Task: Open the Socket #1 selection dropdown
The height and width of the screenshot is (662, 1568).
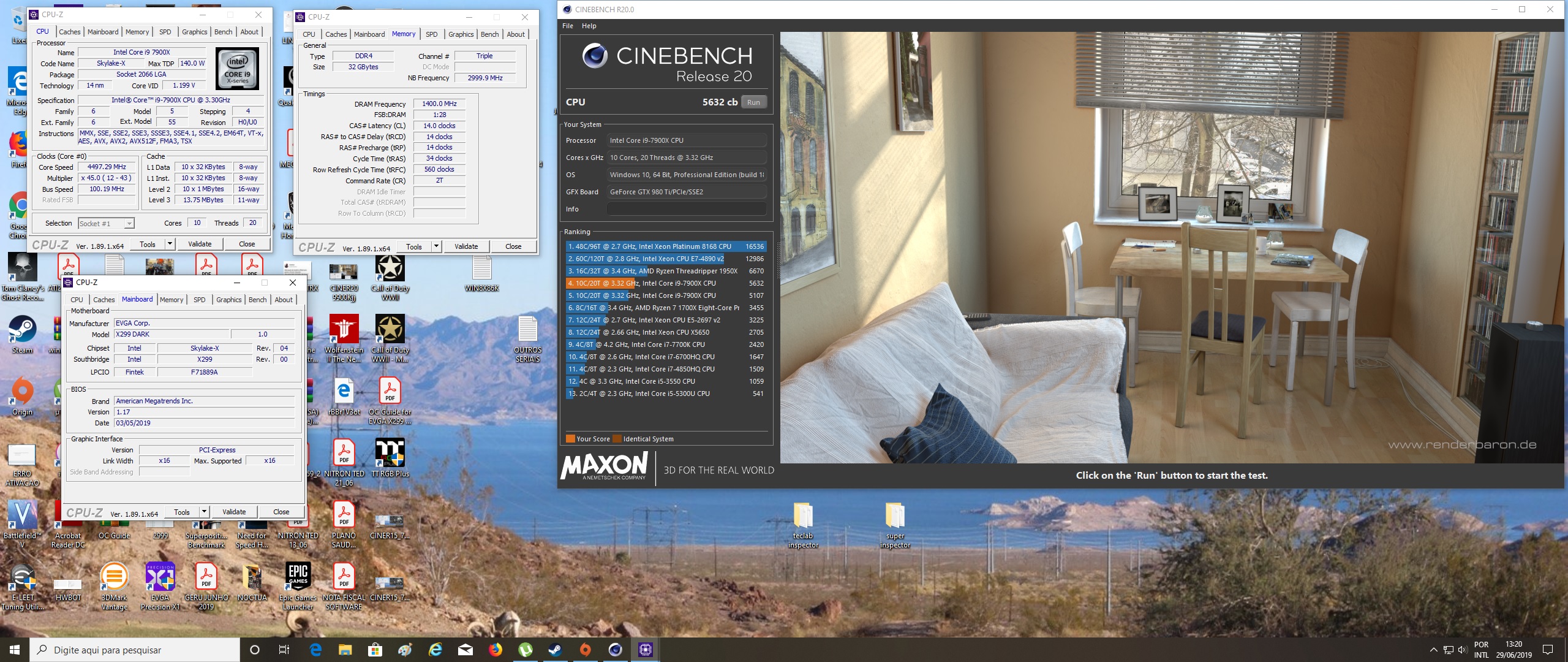Action: [x=106, y=224]
